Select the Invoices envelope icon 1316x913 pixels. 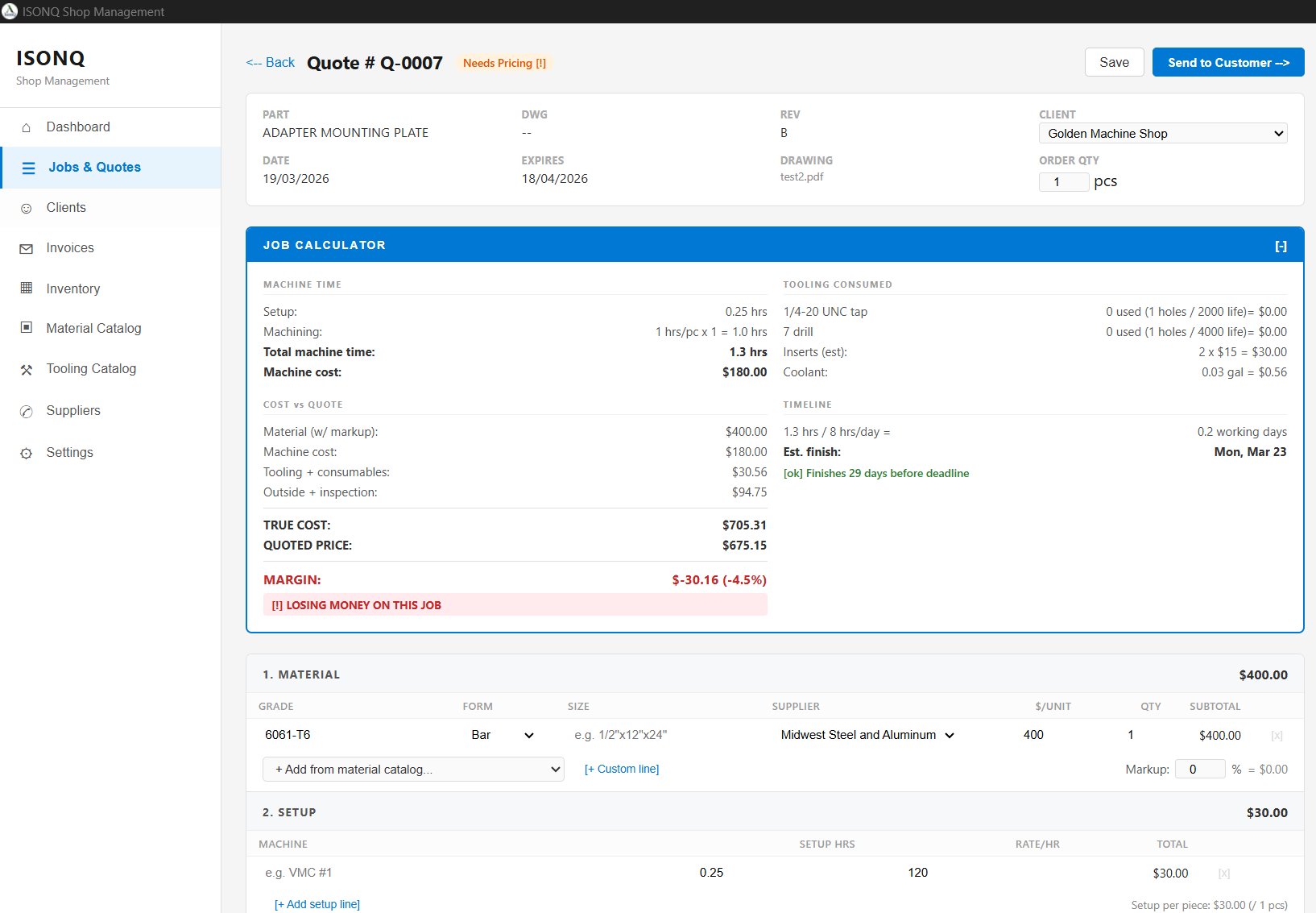click(x=26, y=247)
